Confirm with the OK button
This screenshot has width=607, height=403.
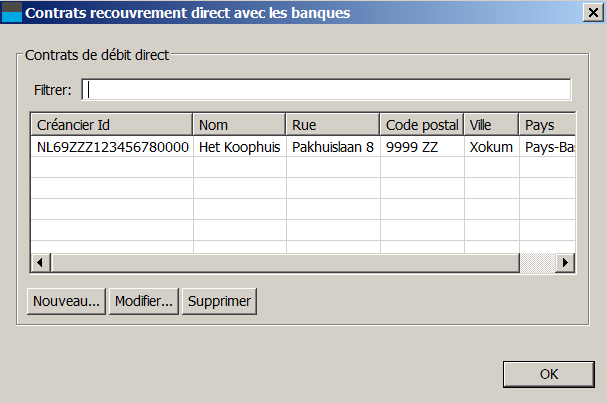549,374
